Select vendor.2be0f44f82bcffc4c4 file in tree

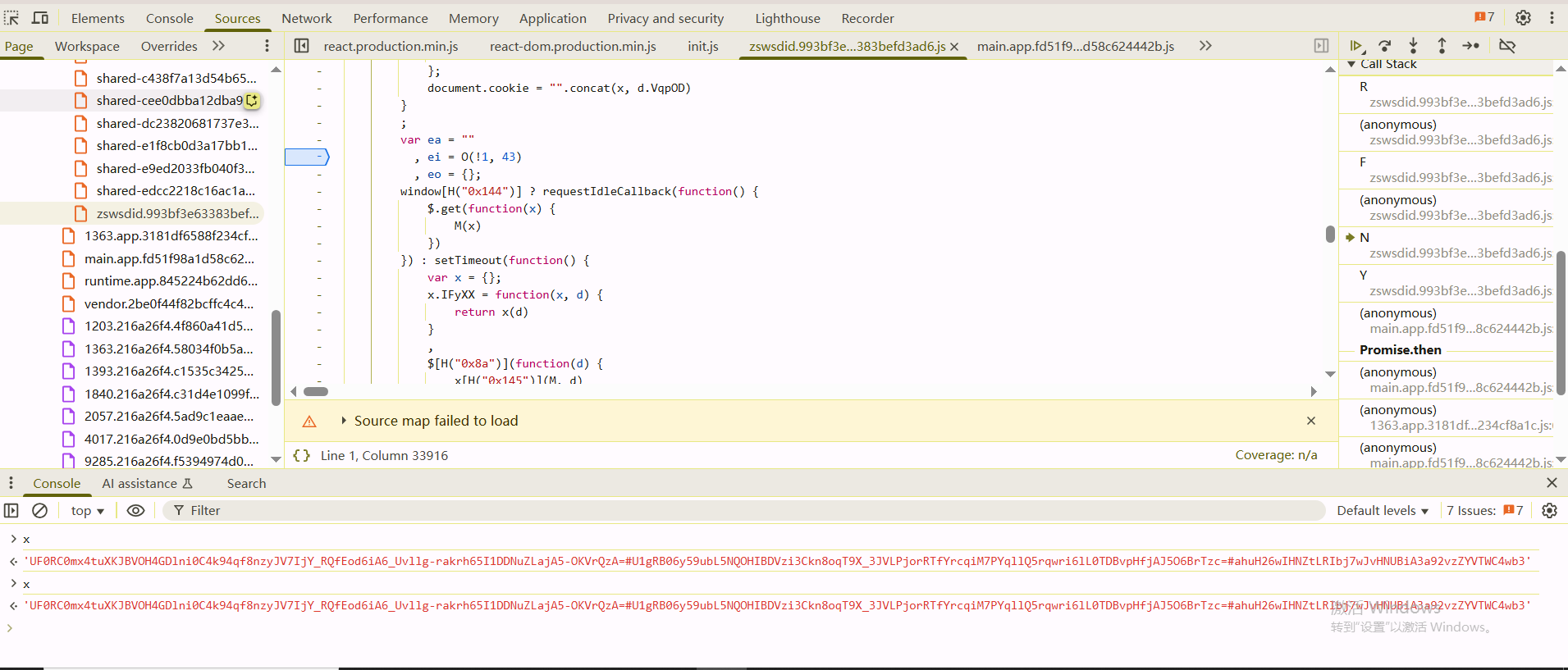(168, 303)
